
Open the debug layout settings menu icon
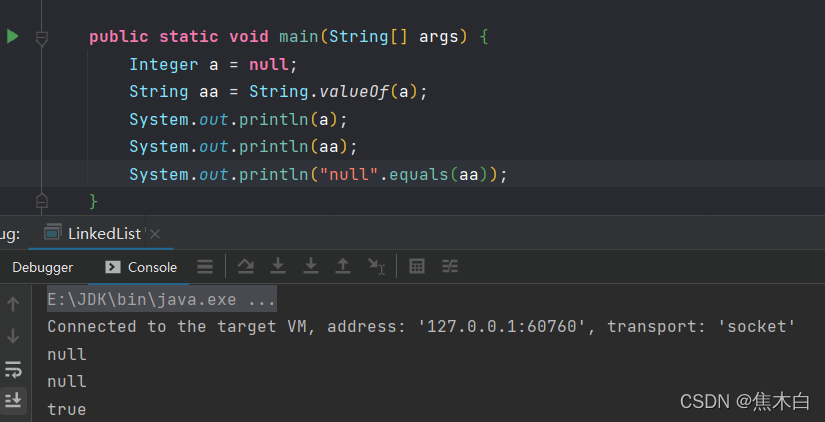(205, 267)
